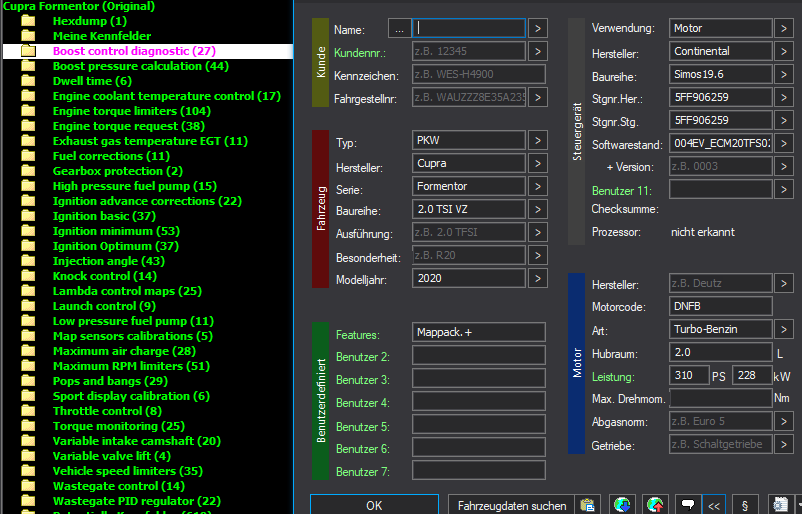Viewport: 802px width, 514px height.
Task: Click folder icon beside Fuel corrections (11)
Action: click(x=28, y=156)
